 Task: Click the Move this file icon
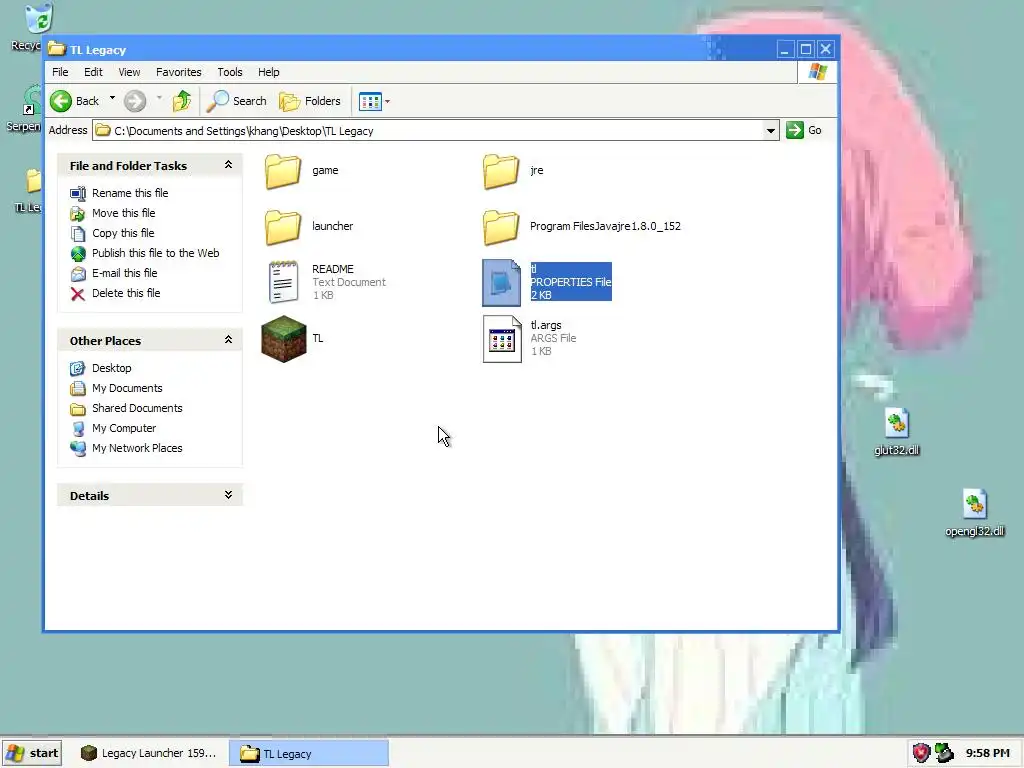click(x=78, y=214)
